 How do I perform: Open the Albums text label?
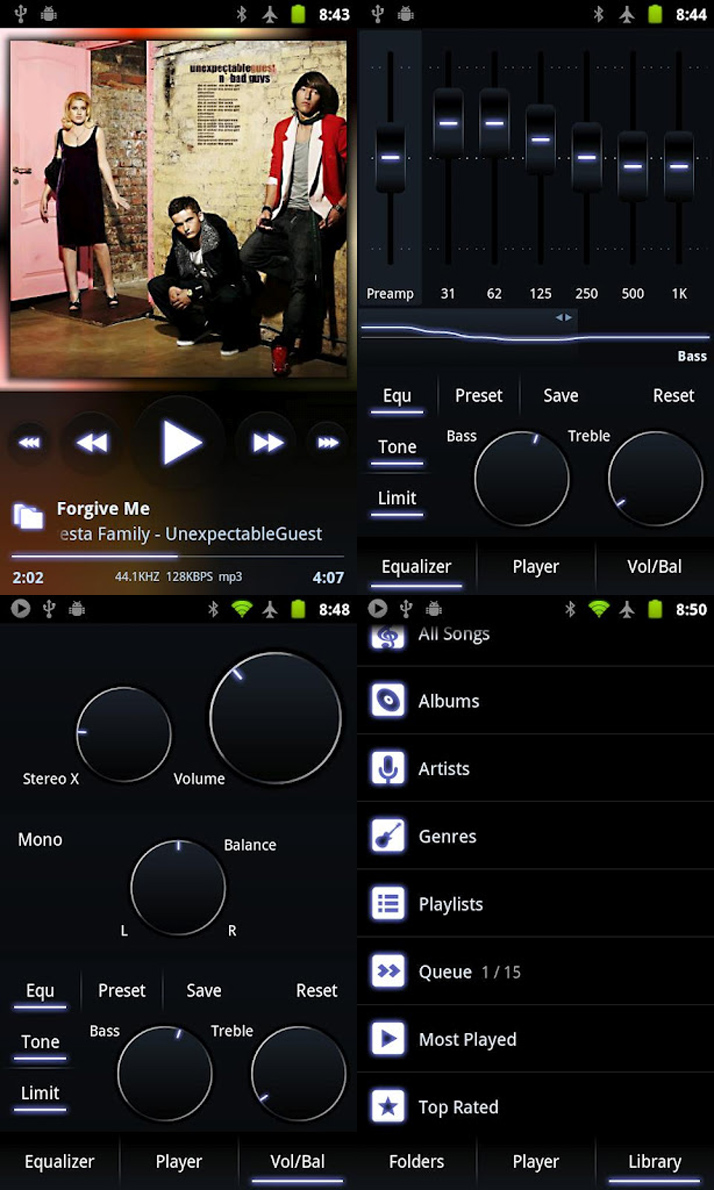click(449, 700)
